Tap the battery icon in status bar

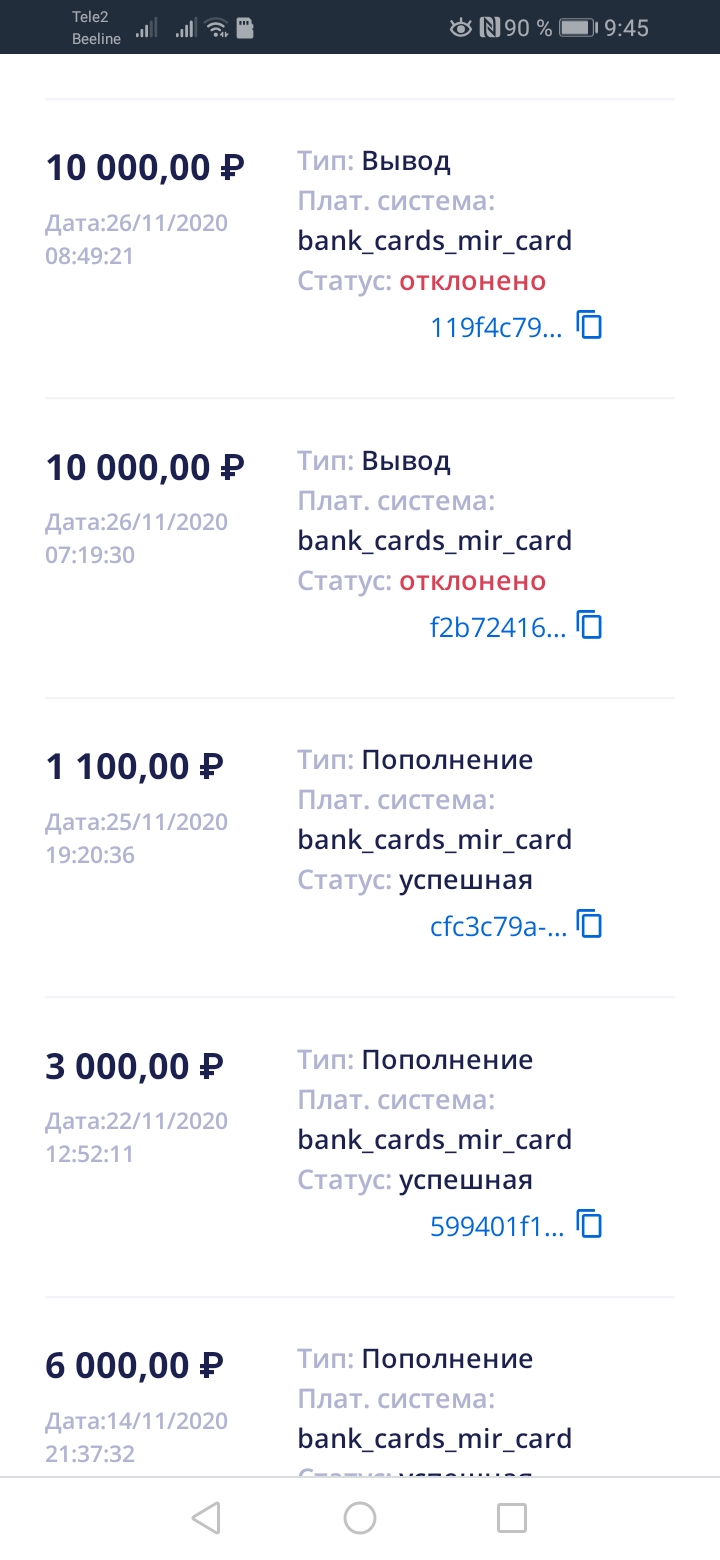(x=578, y=28)
